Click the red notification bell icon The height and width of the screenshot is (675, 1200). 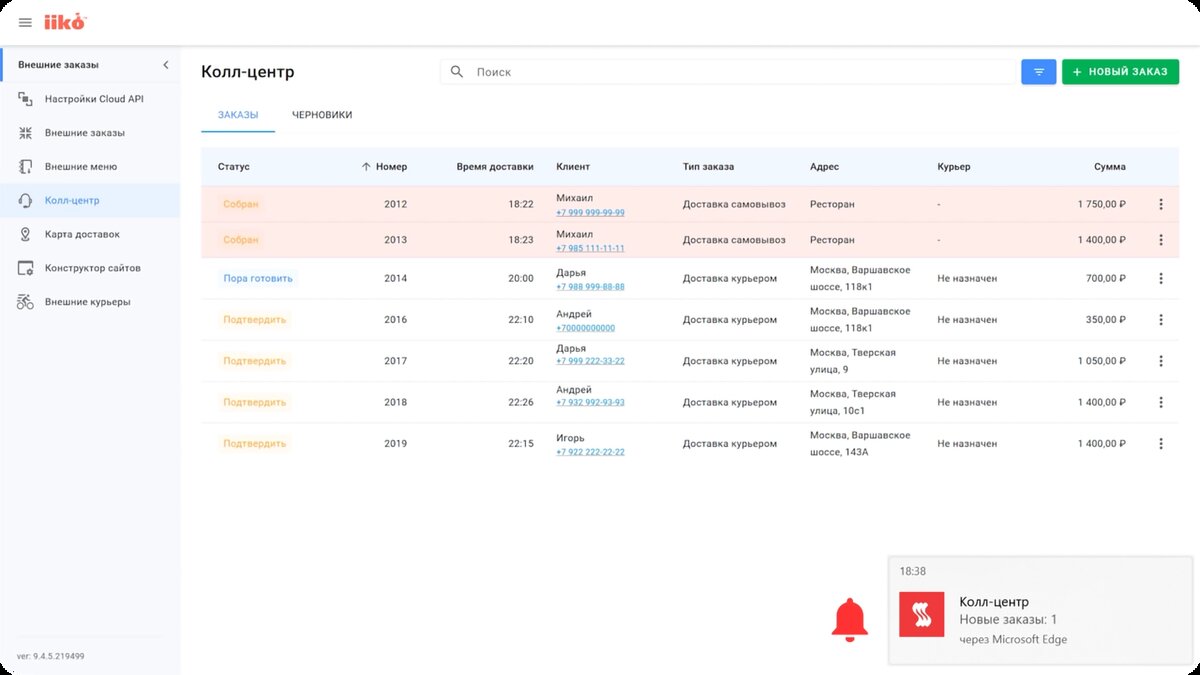tap(850, 620)
